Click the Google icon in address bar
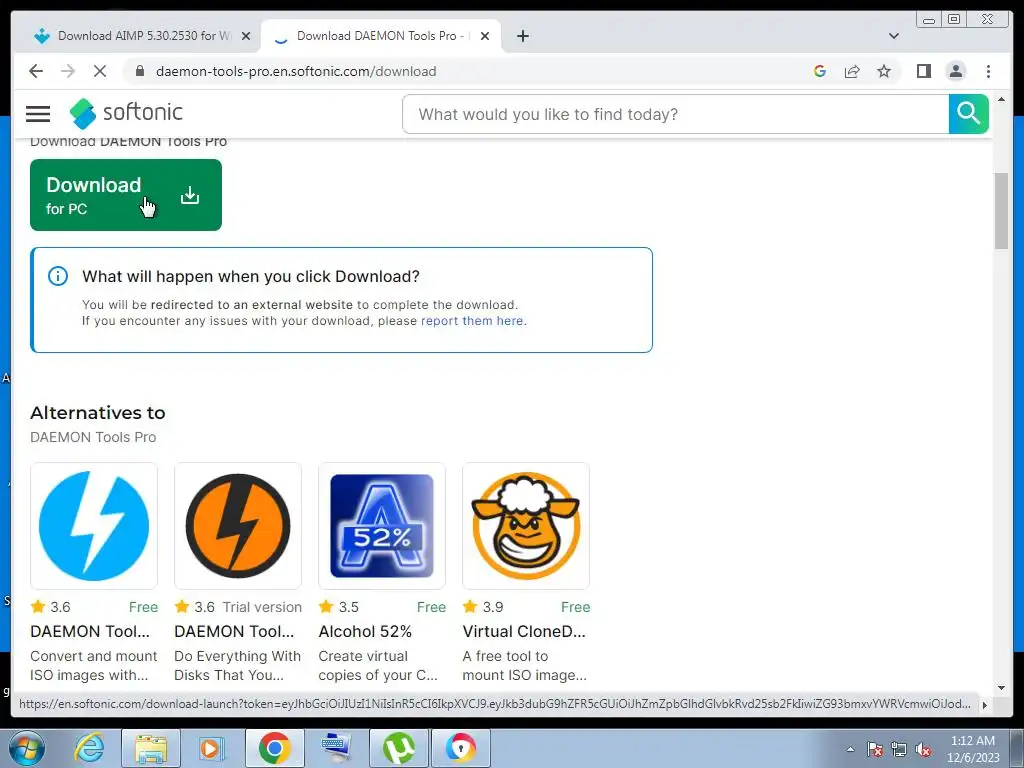Screen dimensions: 1024x768 pos(820,71)
